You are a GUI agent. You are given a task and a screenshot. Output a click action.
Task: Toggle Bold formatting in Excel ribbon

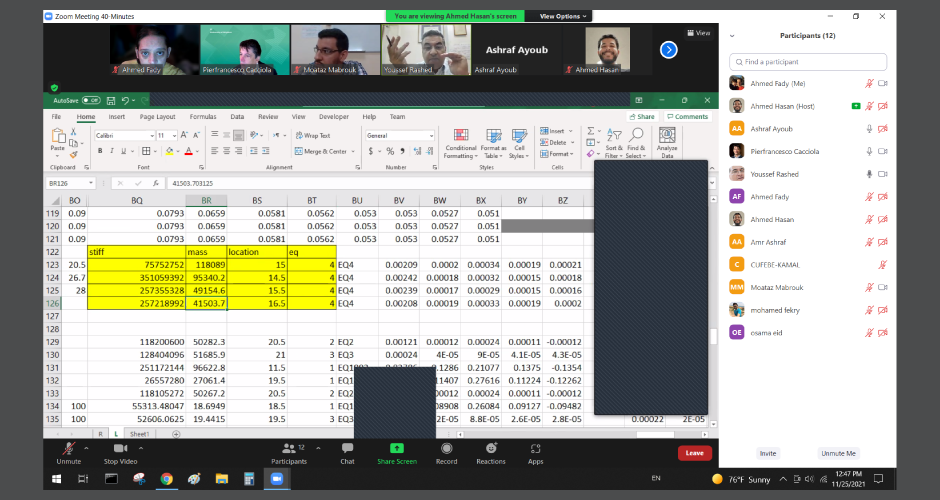(x=100, y=151)
